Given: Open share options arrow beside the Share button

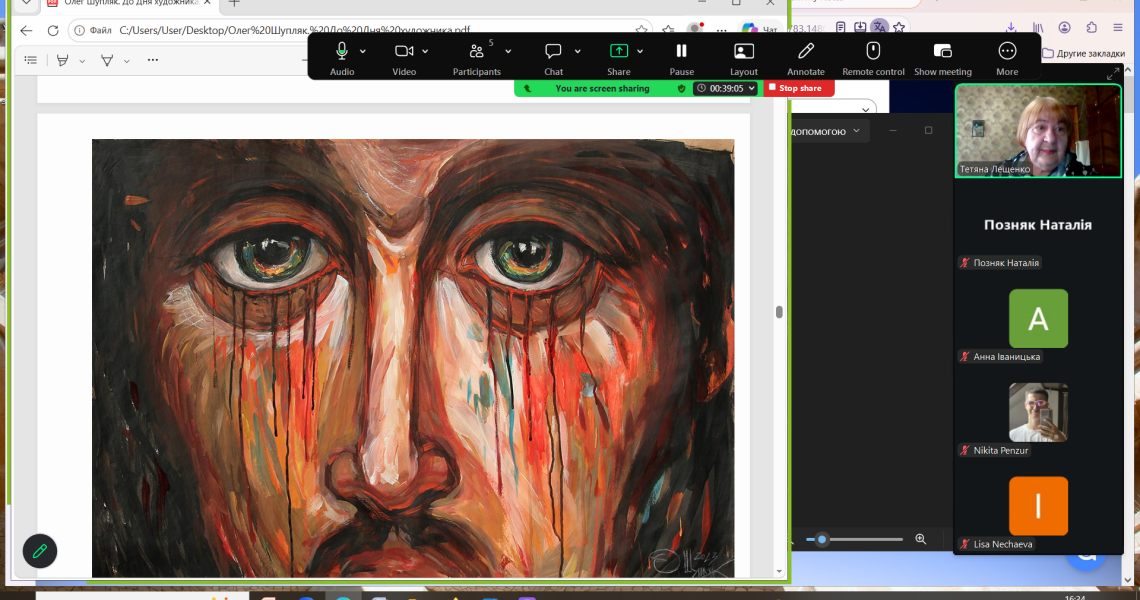Looking at the screenshot, I should point(640,52).
